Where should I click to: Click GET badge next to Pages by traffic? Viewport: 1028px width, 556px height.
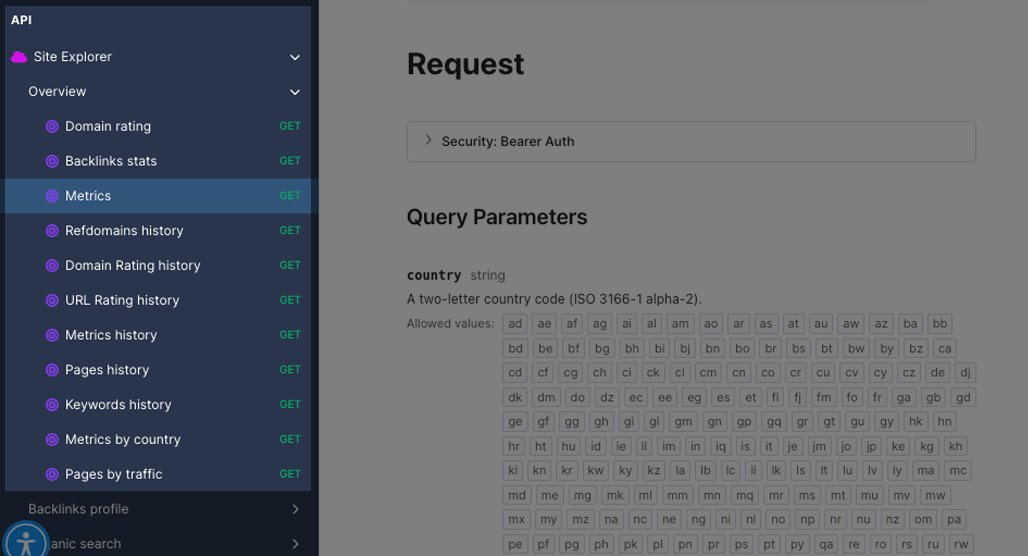click(x=290, y=473)
